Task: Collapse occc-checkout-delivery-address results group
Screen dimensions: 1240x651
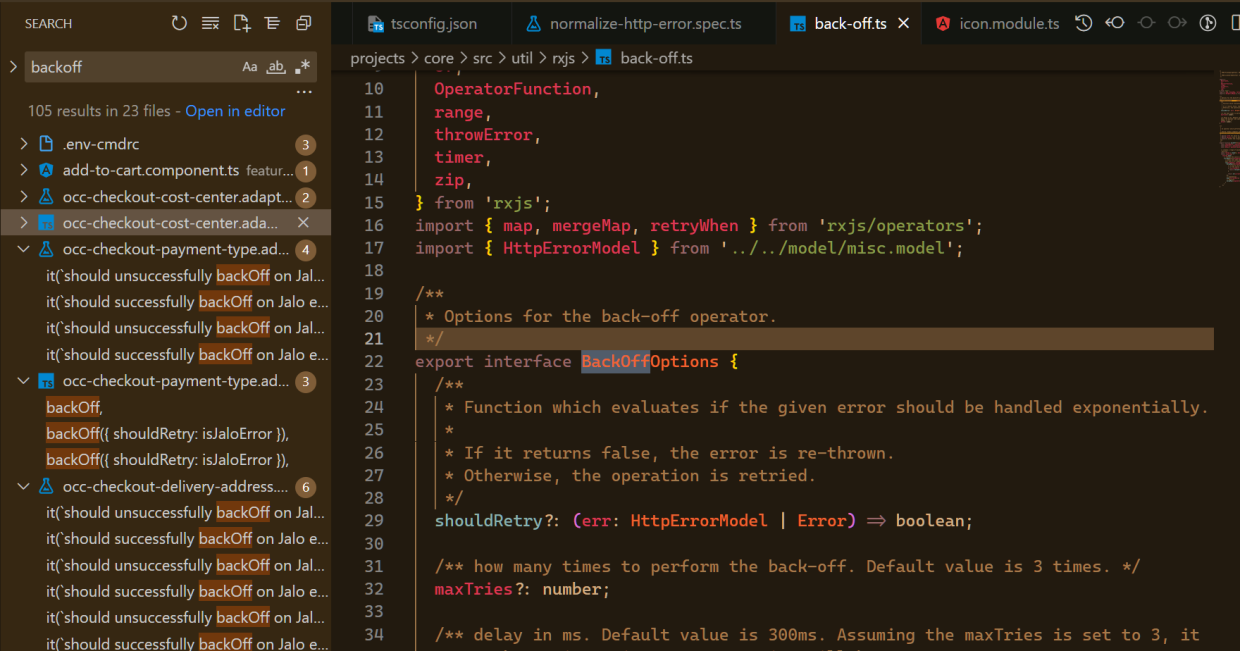Action: click(24, 487)
